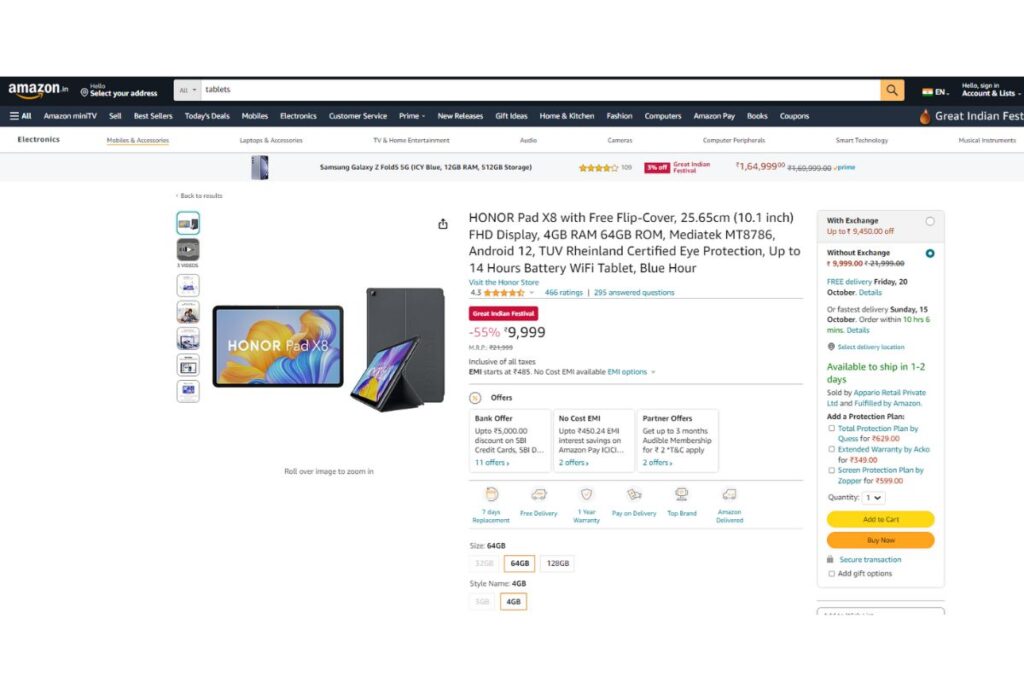Open Today's Deals in navigation bar
The width and height of the screenshot is (1024, 683).
[207, 116]
